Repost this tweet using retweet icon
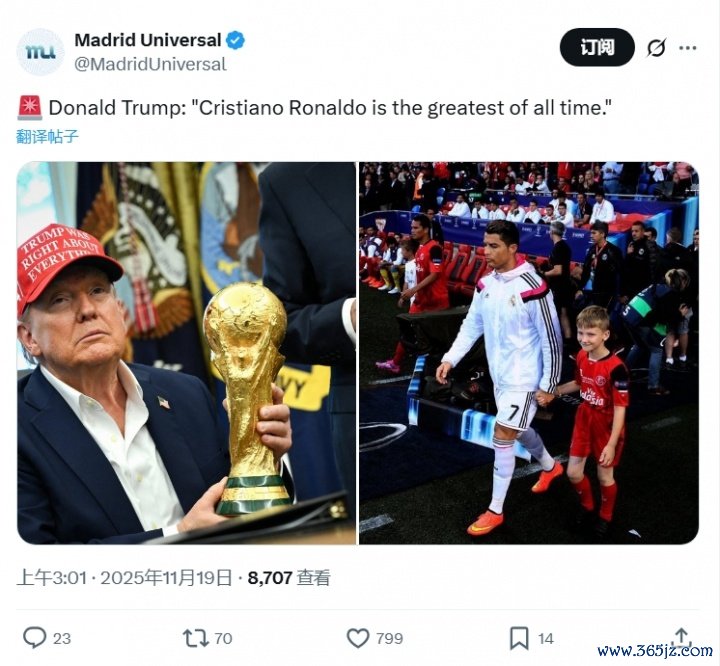This screenshot has width=720, height=666. pyautogui.click(x=196, y=638)
